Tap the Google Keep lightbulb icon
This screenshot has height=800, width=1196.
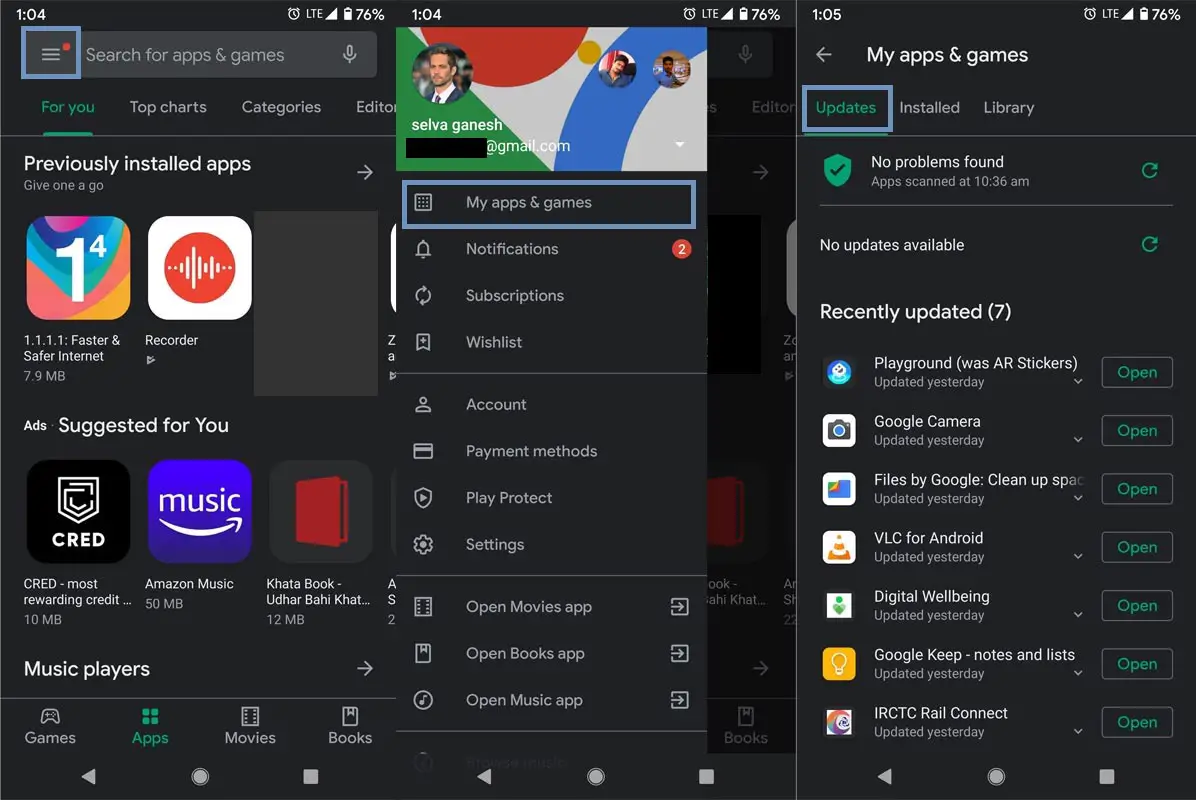pyautogui.click(x=839, y=664)
